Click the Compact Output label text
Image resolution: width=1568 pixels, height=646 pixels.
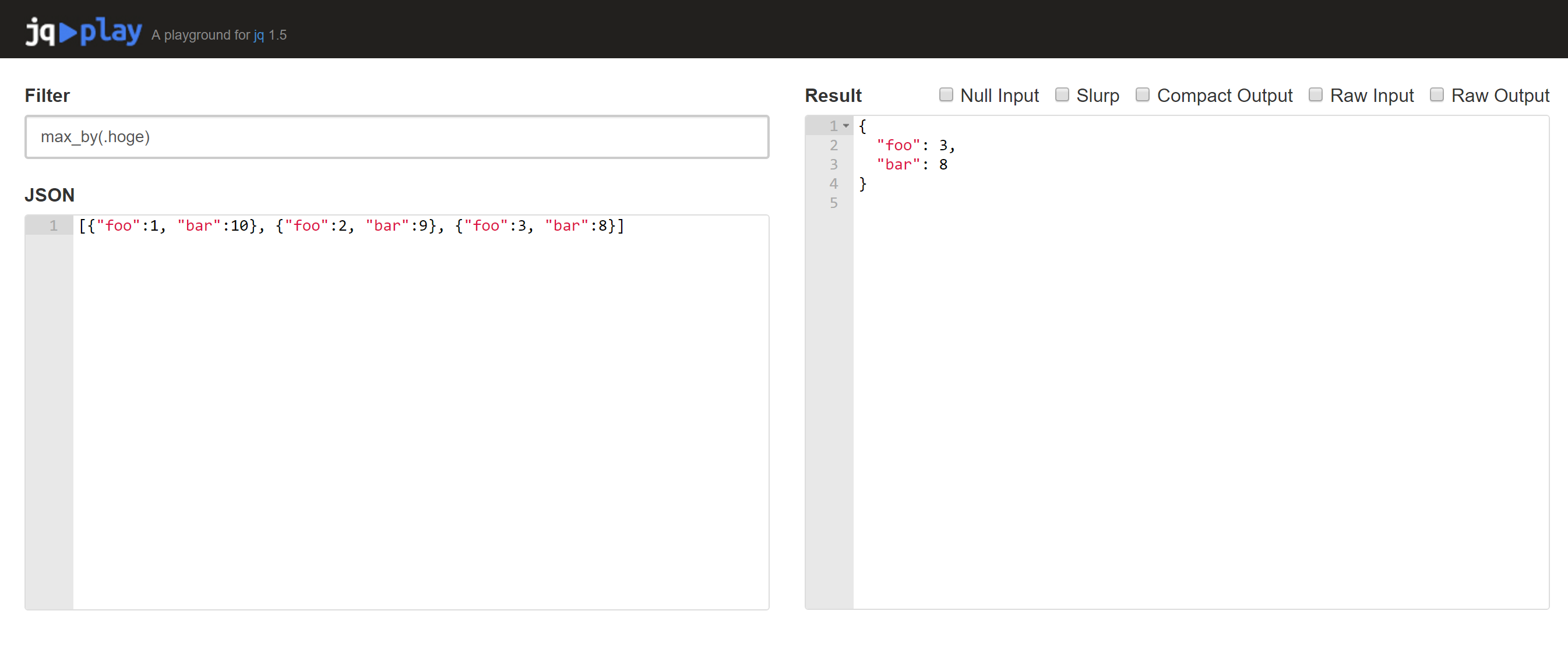(x=1224, y=96)
